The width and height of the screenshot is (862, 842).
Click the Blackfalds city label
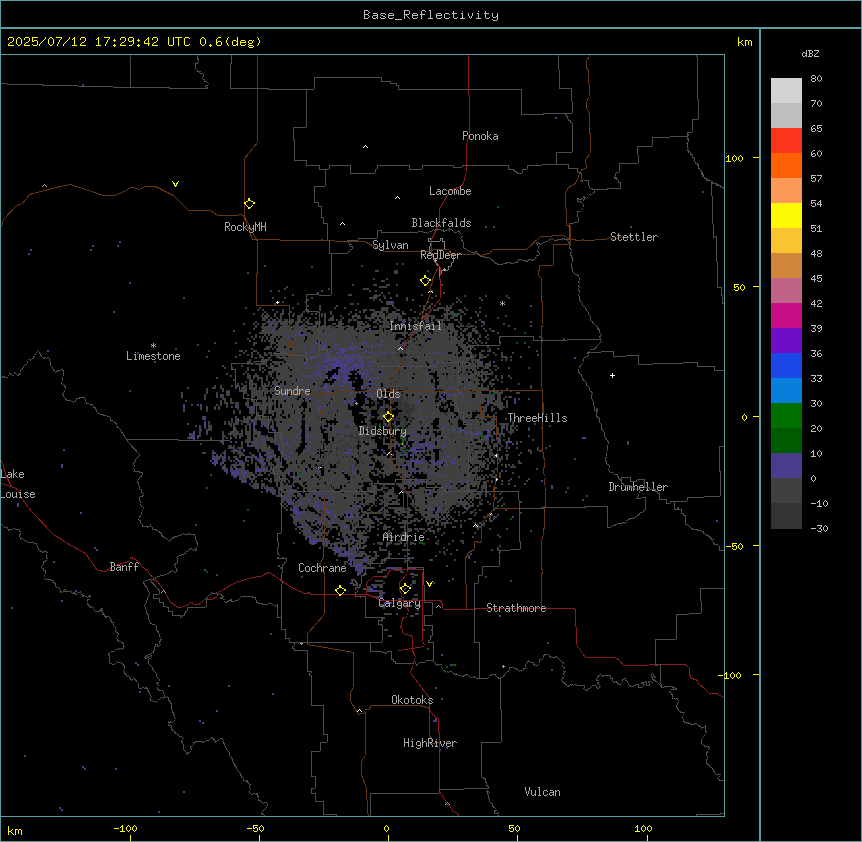(x=441, y=223)
